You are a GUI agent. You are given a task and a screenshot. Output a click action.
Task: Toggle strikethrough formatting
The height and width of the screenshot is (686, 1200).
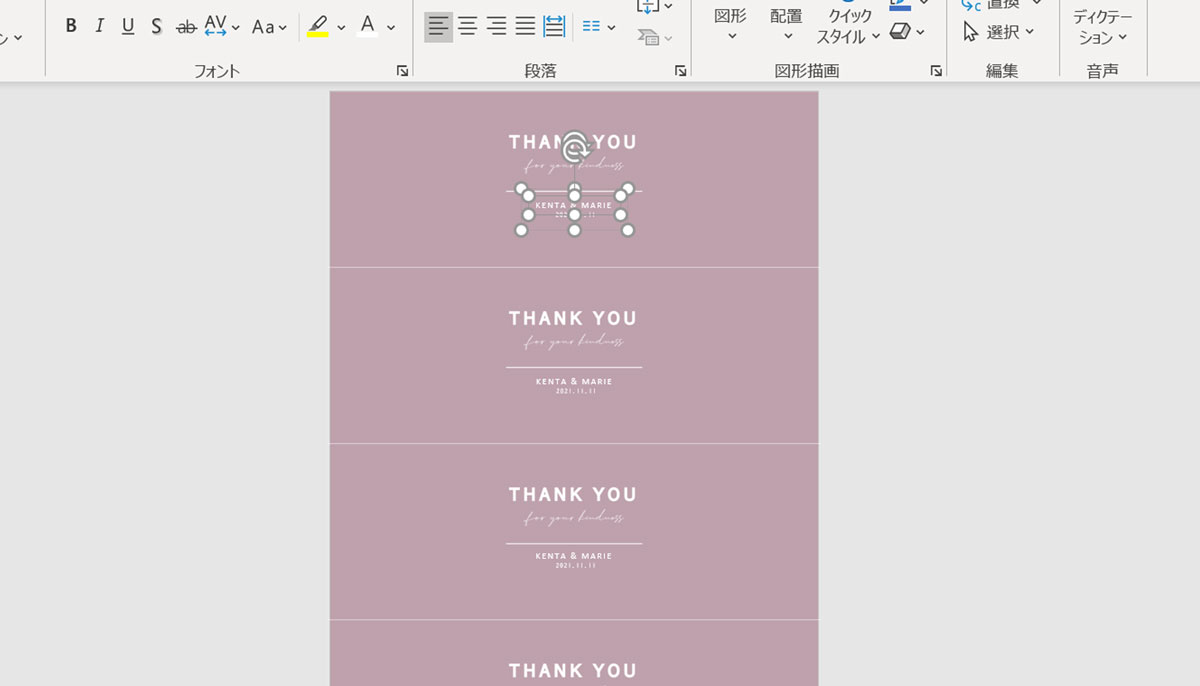[x=186, y=27]
